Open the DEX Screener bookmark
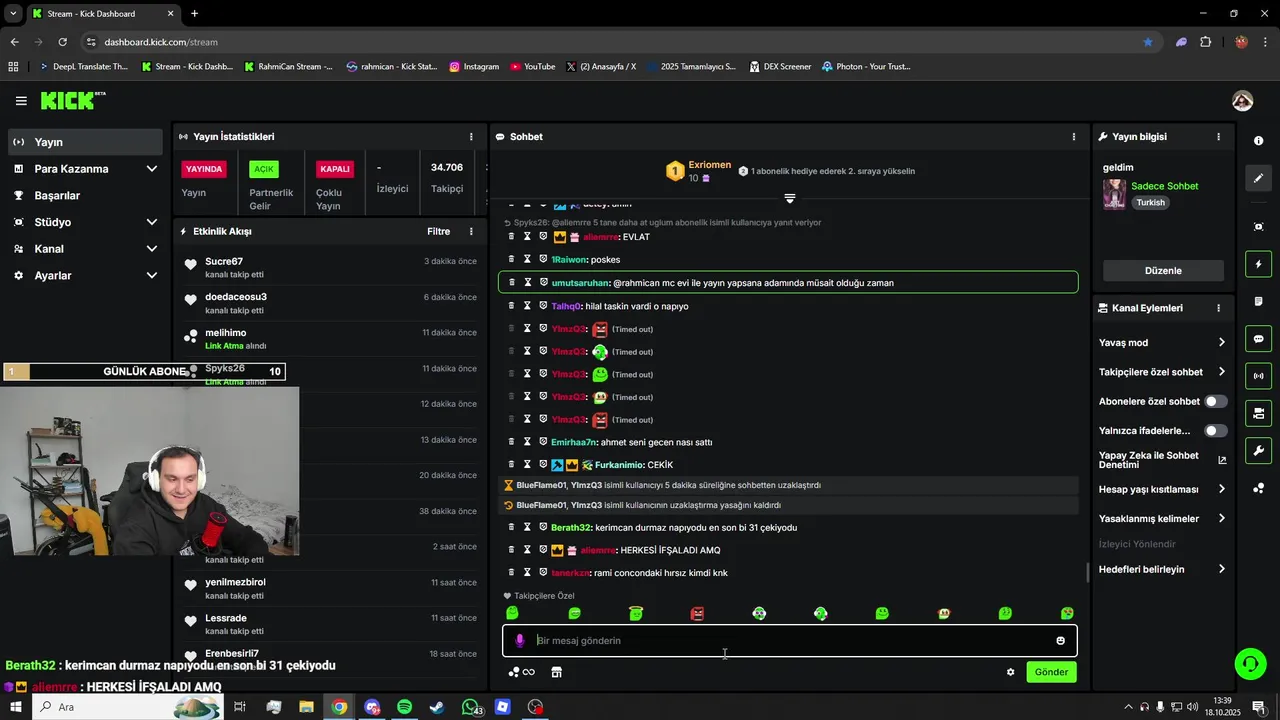The width and height of the screenshot is (1280, 720). [779, 67]
